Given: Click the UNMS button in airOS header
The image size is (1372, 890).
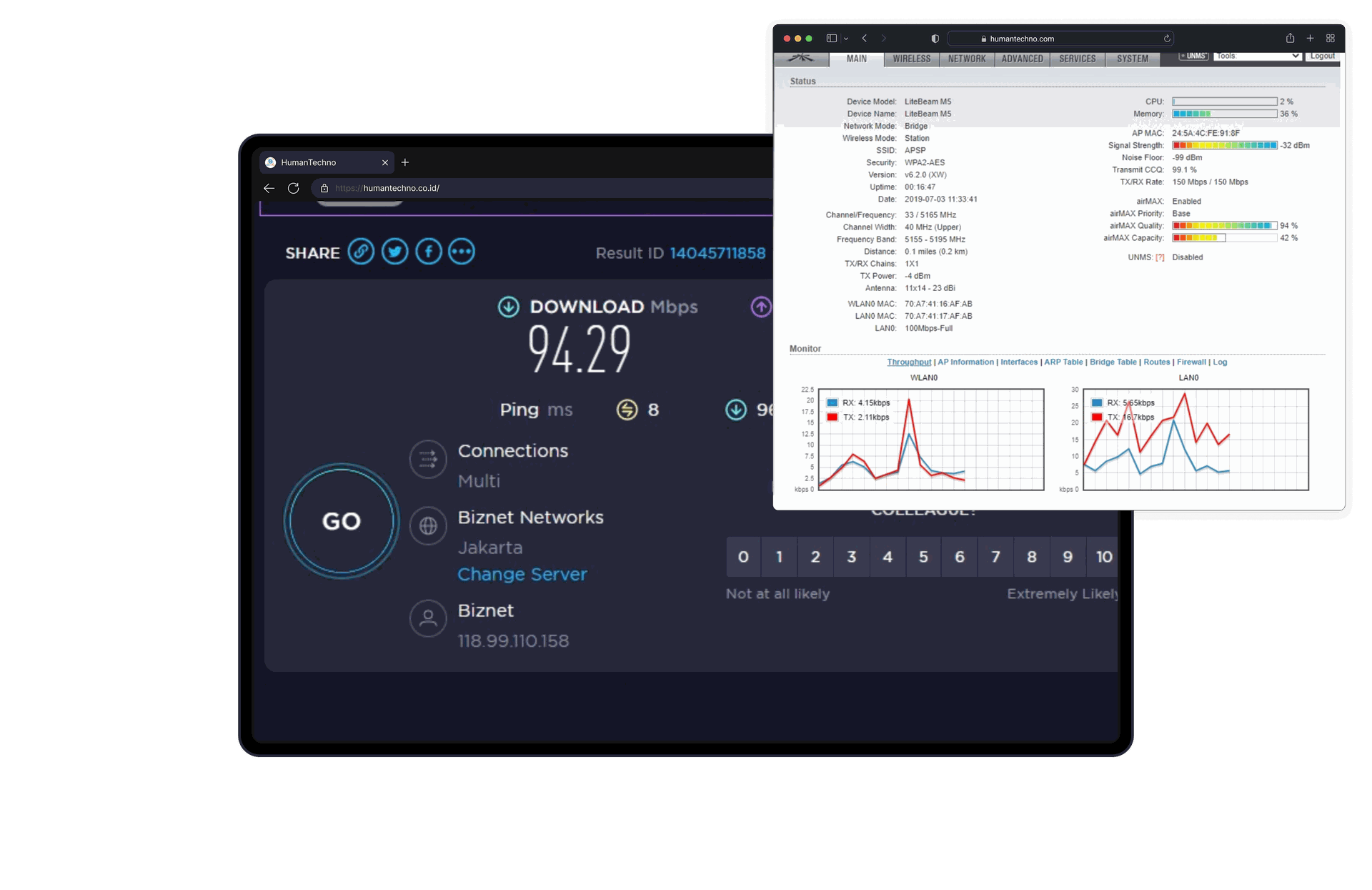Looking at the screenshot, I should [x=1194, y=56].
